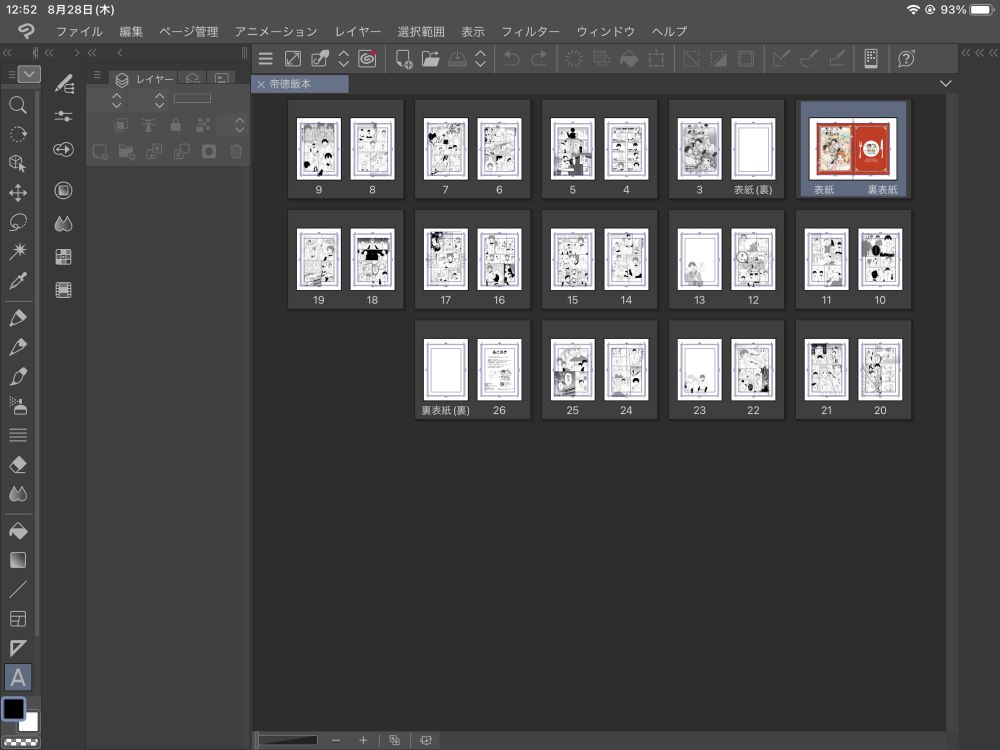Select the Operation object tool
The height and width of the screenshot is (750, 1000).
(x=18, y=163)
